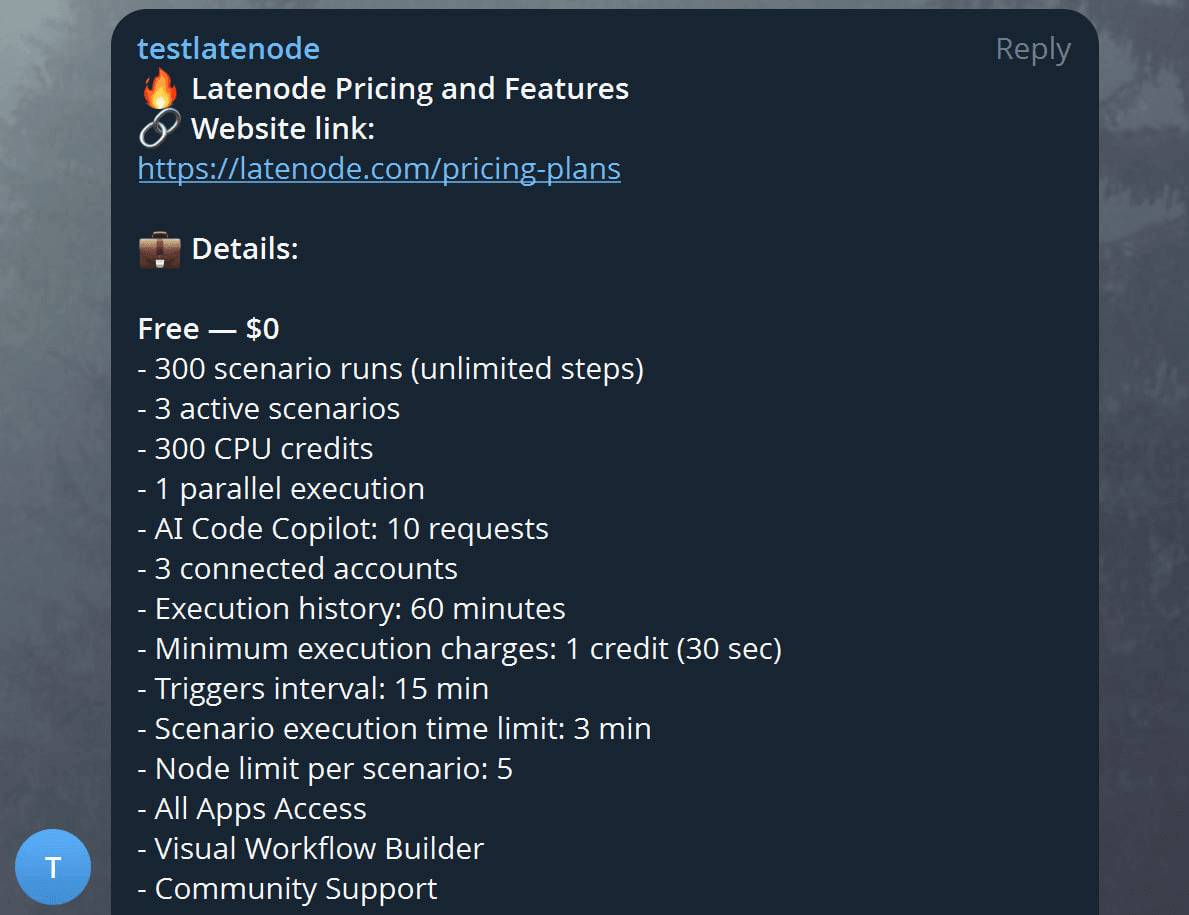The height and width of the screenshot is (915, 1189).
Task: Click the chain link emoji
Action: 159,129
